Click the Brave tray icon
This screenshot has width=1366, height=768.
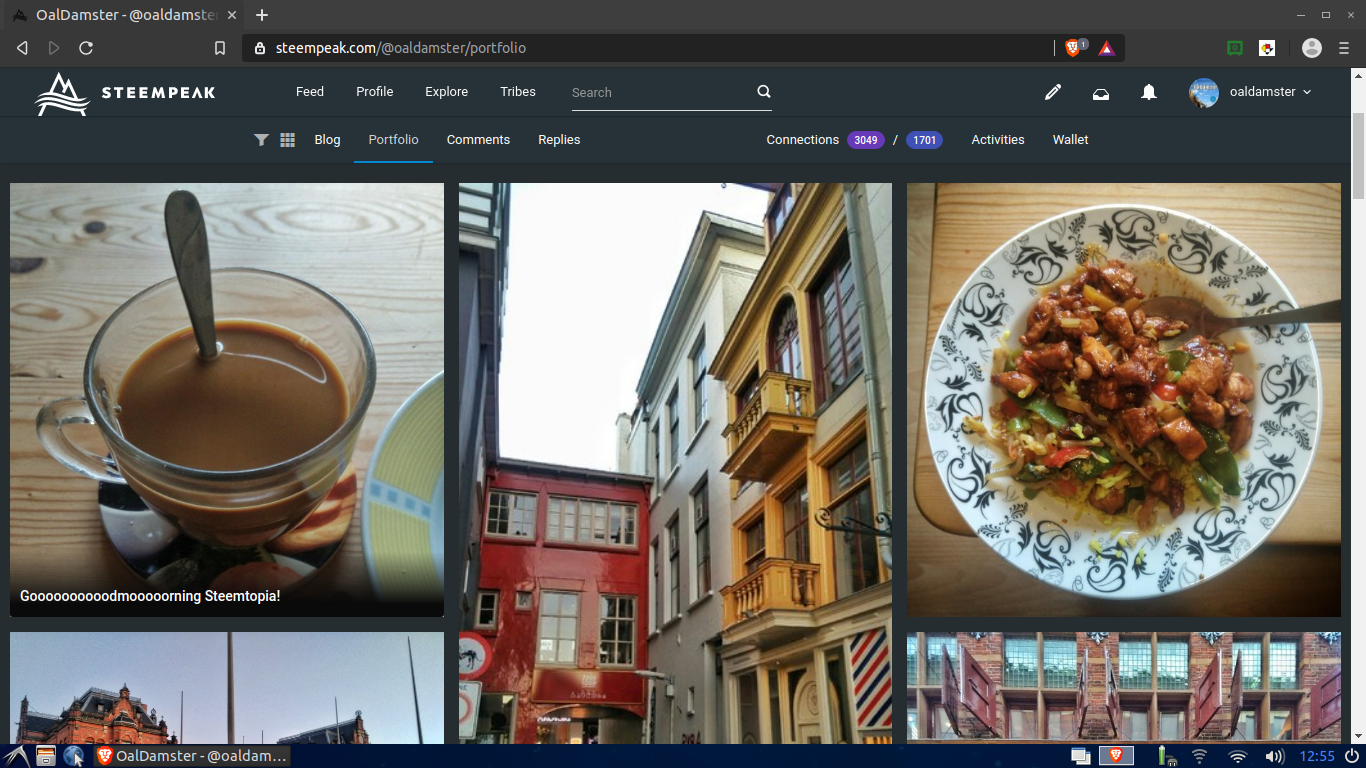coord(1117,756)
